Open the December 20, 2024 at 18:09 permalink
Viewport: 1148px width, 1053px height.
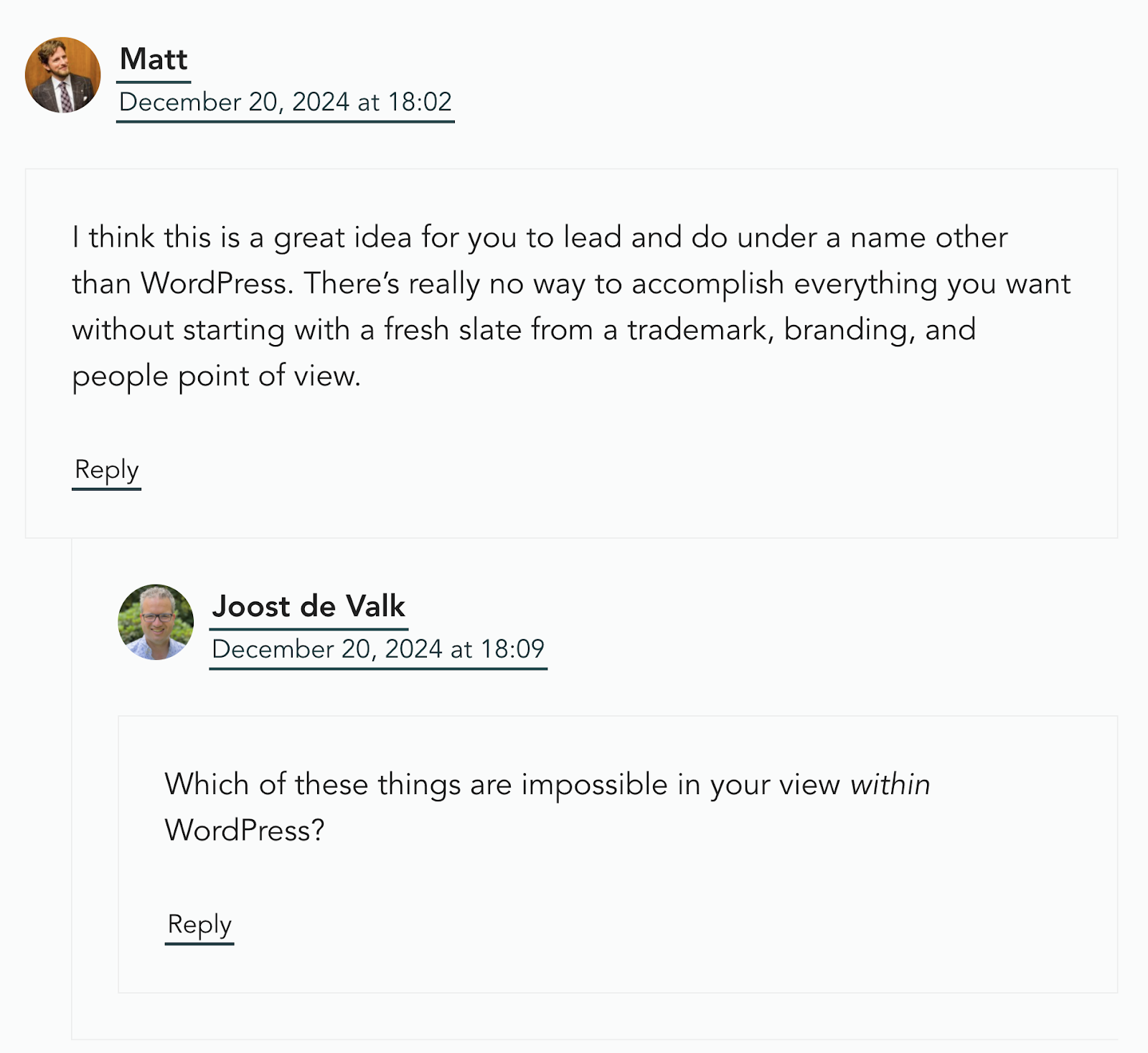tap(378, 650)
